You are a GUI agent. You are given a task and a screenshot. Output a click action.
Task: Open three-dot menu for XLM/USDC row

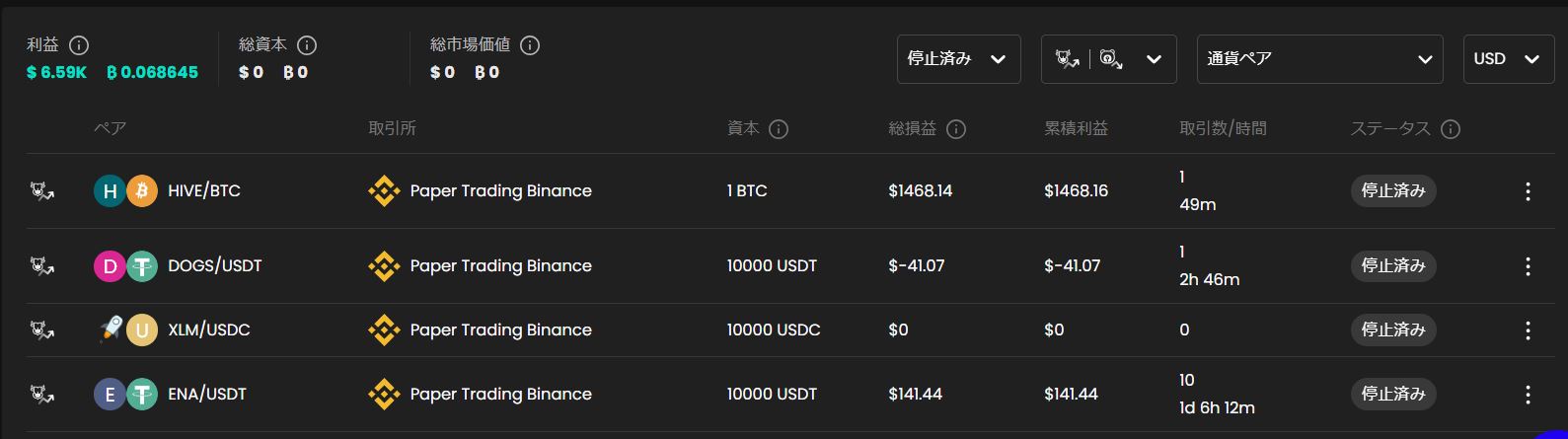[x=1528, y=330]
